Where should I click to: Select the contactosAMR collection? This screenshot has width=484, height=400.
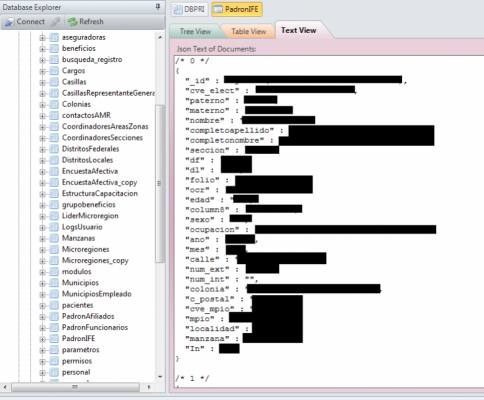[x=86, y=115]
